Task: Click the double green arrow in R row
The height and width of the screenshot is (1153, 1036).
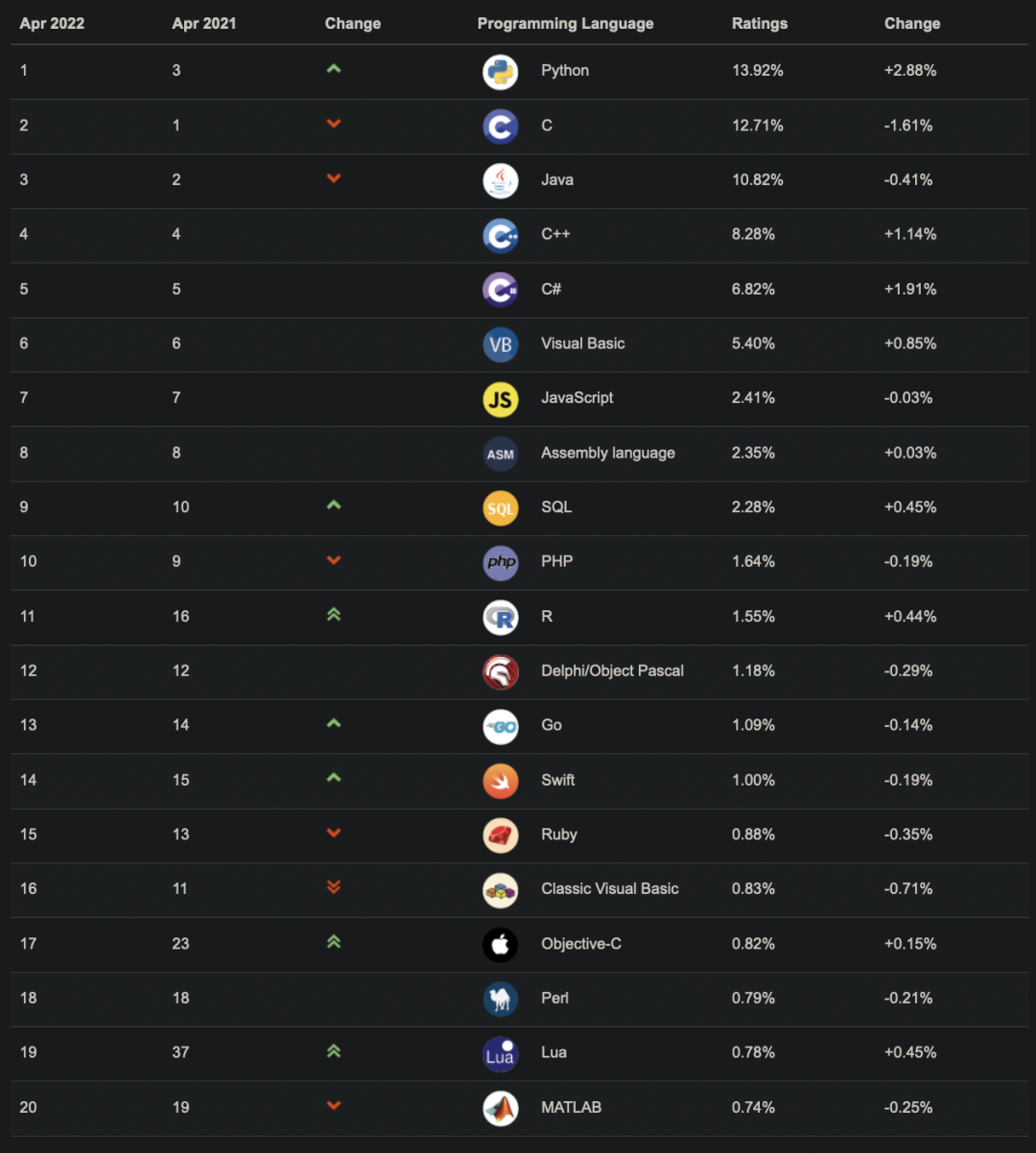Action: pos(334,615)
